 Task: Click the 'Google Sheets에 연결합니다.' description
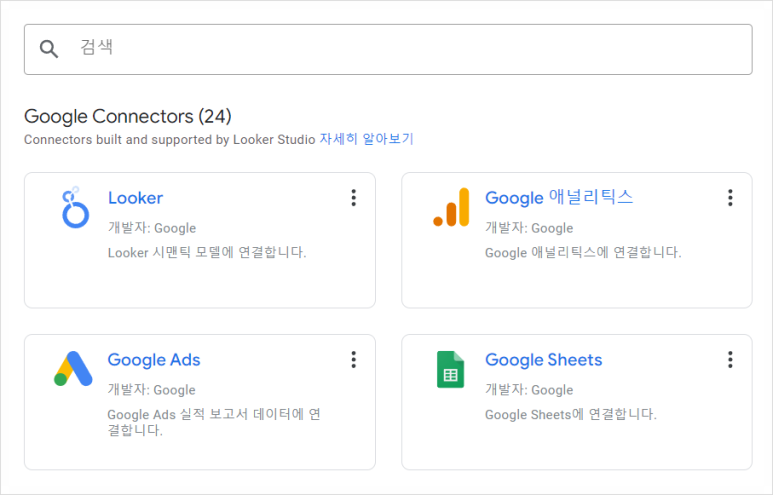571,414
